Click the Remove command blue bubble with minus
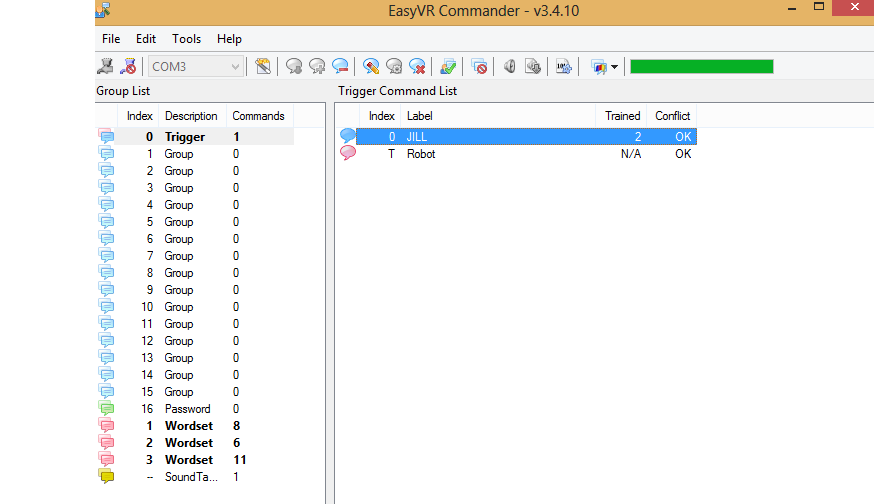 coord(340,66)
